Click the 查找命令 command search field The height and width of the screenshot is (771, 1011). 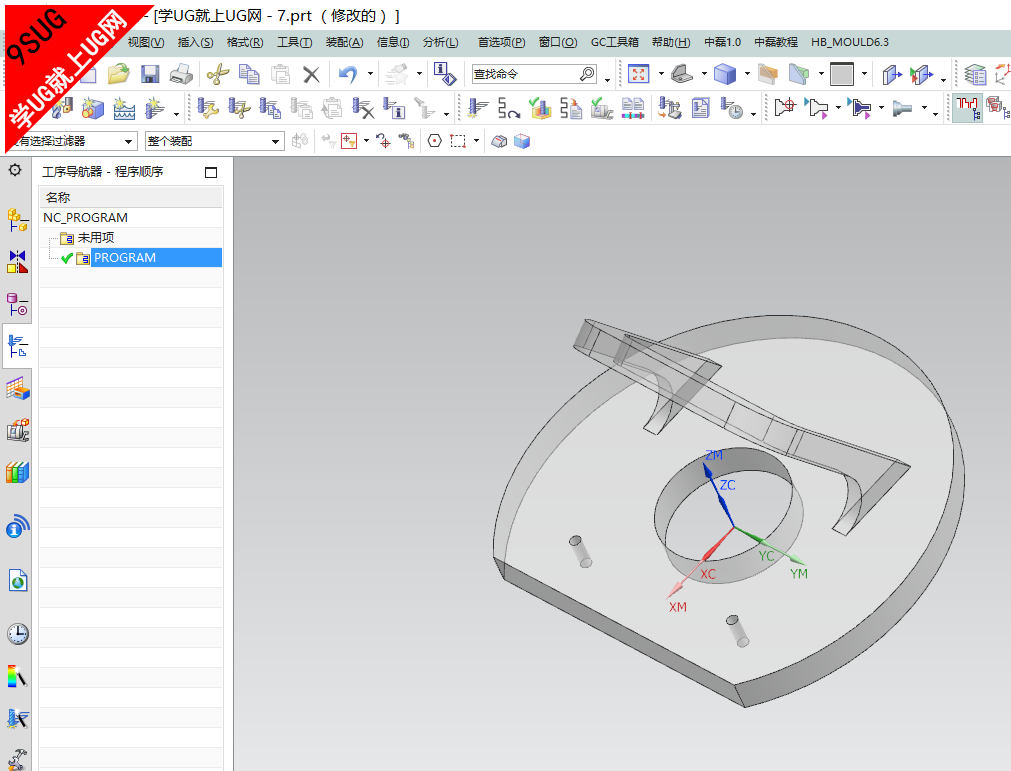[x=534, y=74]
